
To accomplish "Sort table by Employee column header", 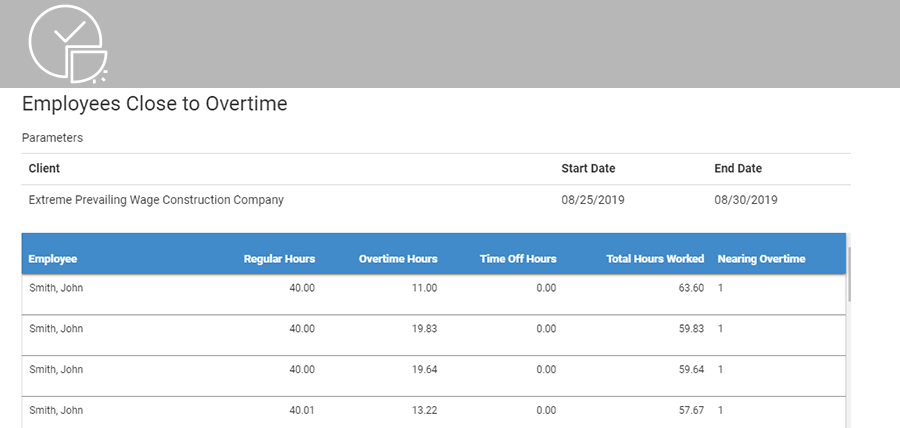I will coord(53,259).
